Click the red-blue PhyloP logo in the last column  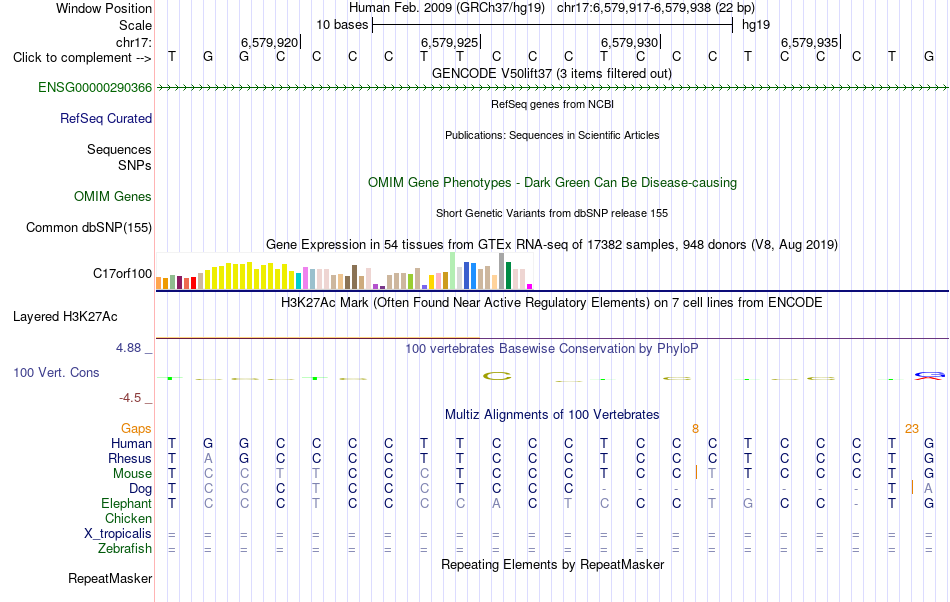929,376
